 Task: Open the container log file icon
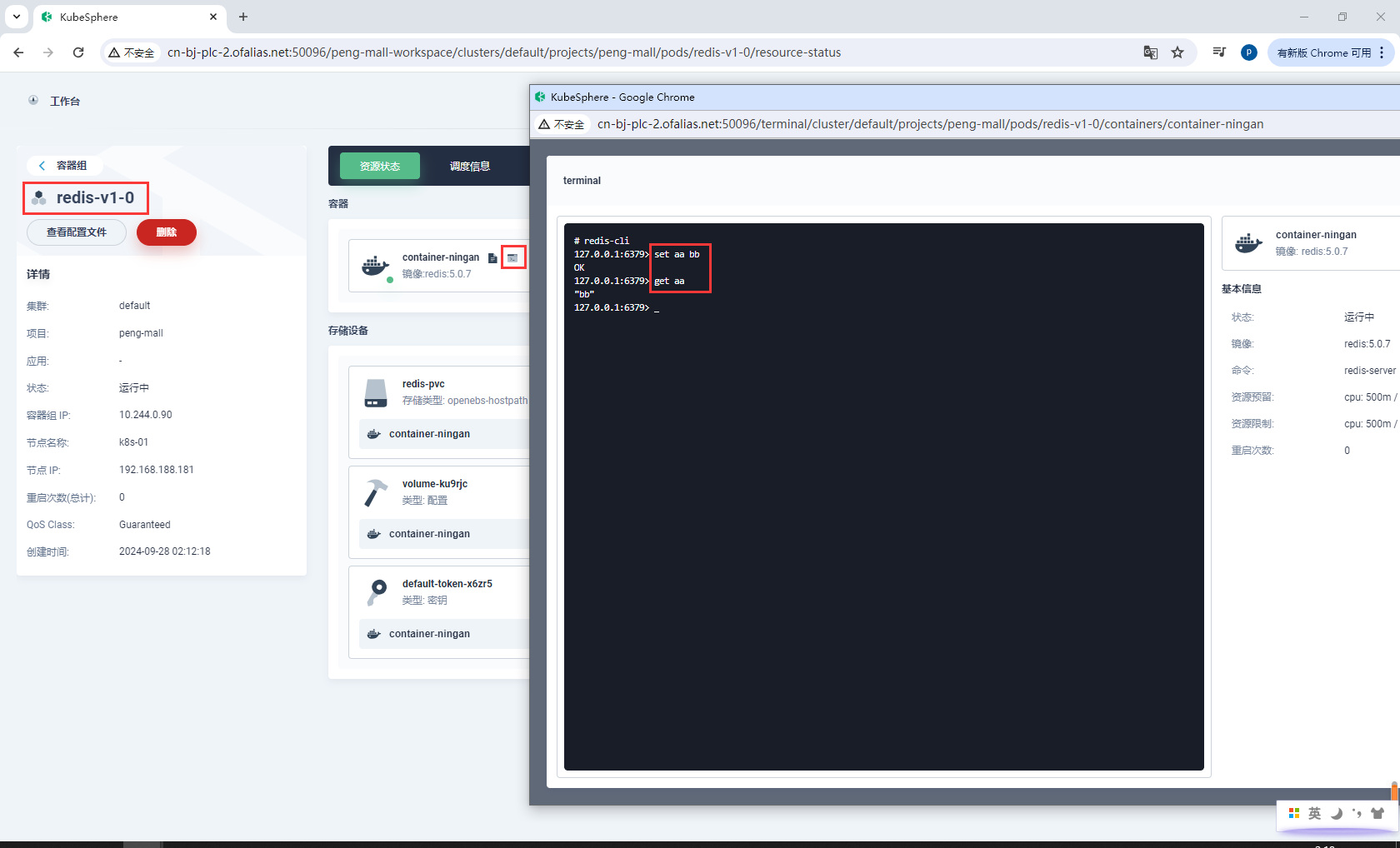pos(492,258)
